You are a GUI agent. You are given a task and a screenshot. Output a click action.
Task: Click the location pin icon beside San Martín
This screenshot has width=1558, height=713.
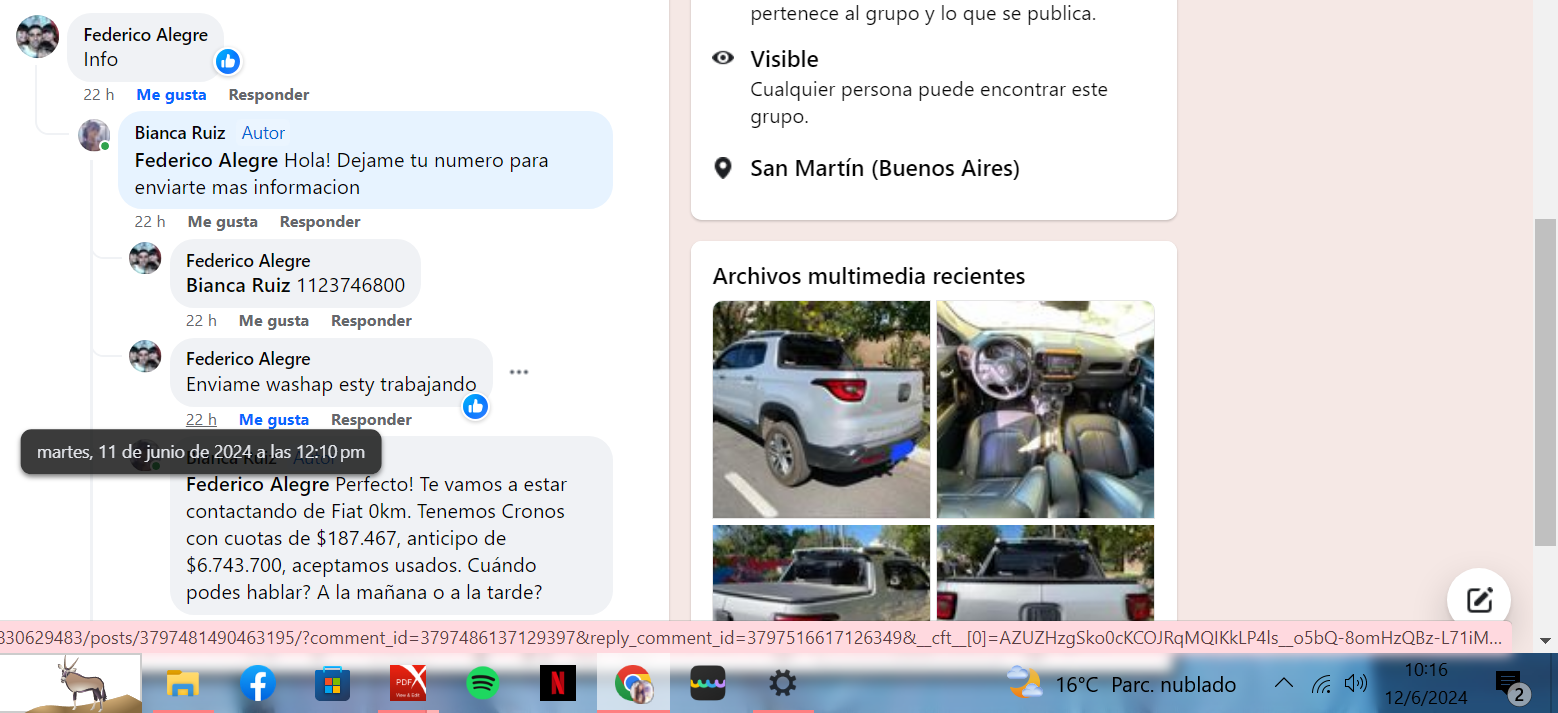(x=723, y=168)
